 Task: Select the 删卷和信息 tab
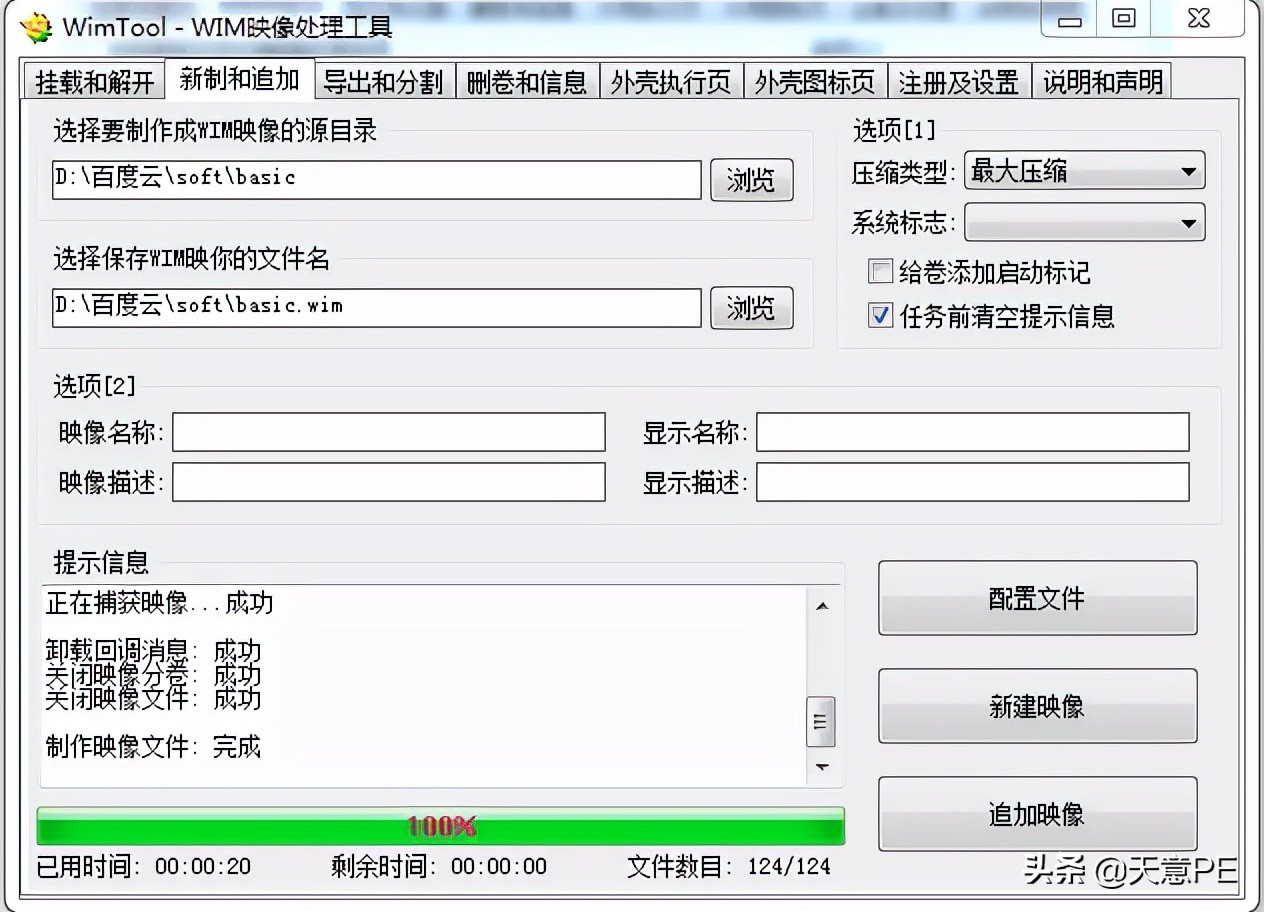527,81
